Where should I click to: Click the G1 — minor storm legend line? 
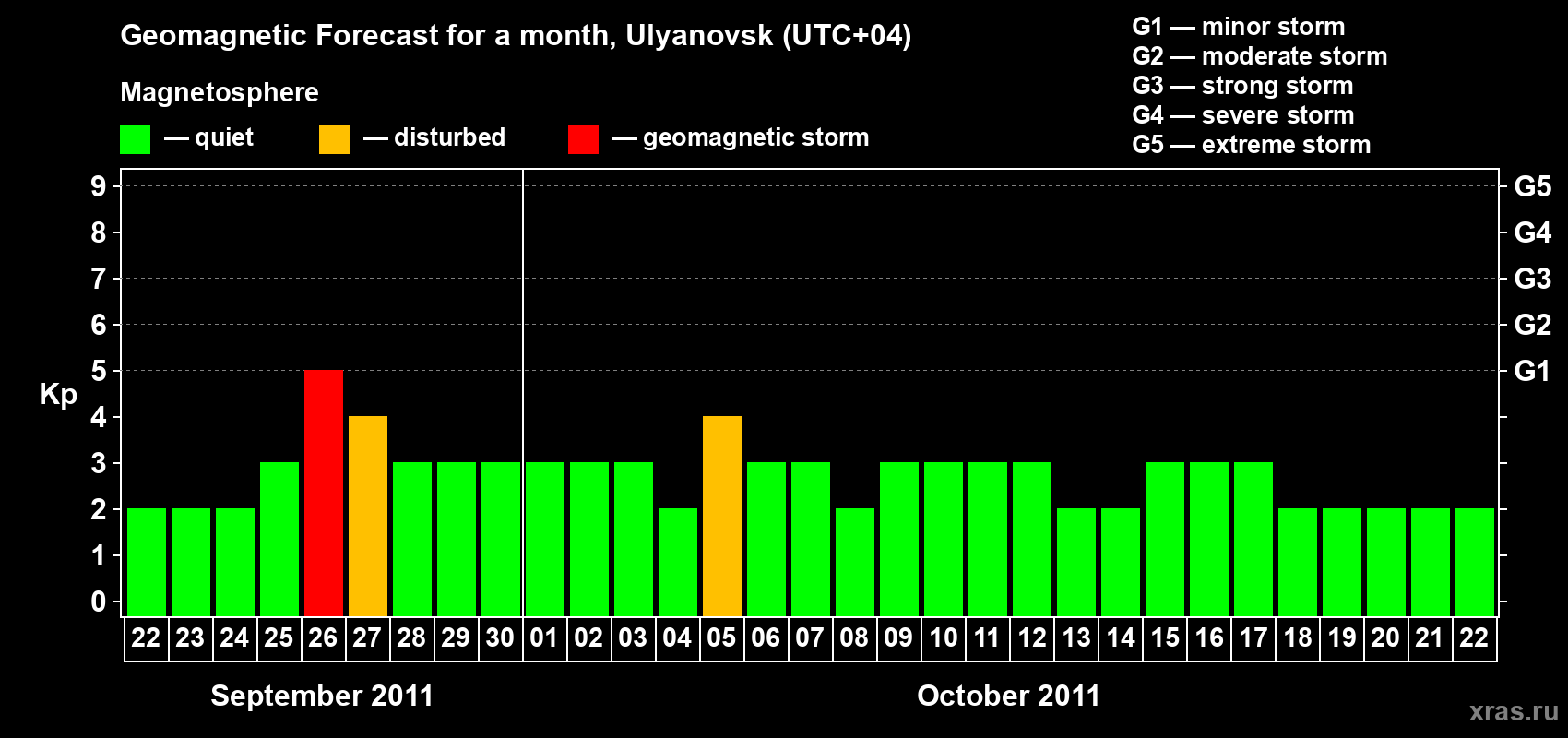1239,27
